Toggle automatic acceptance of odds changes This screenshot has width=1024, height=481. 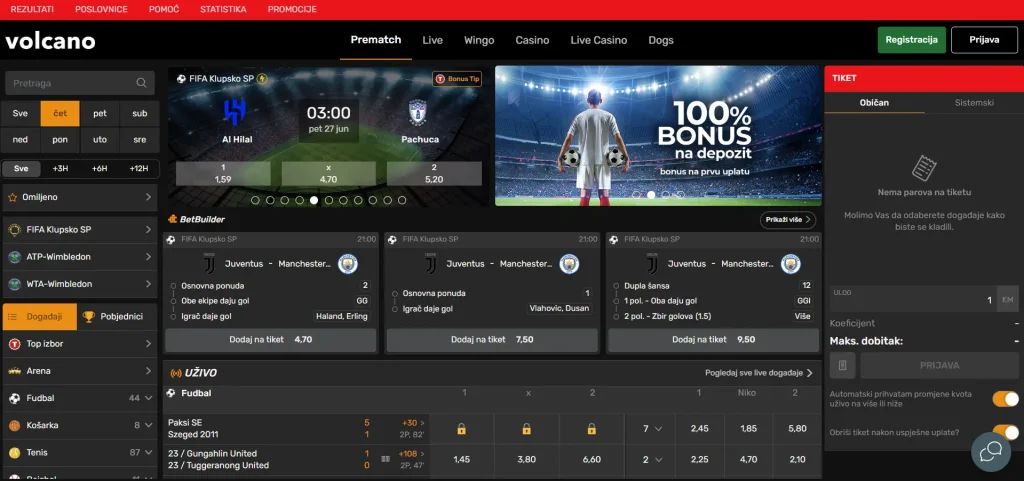click(x=1005, y=399)
